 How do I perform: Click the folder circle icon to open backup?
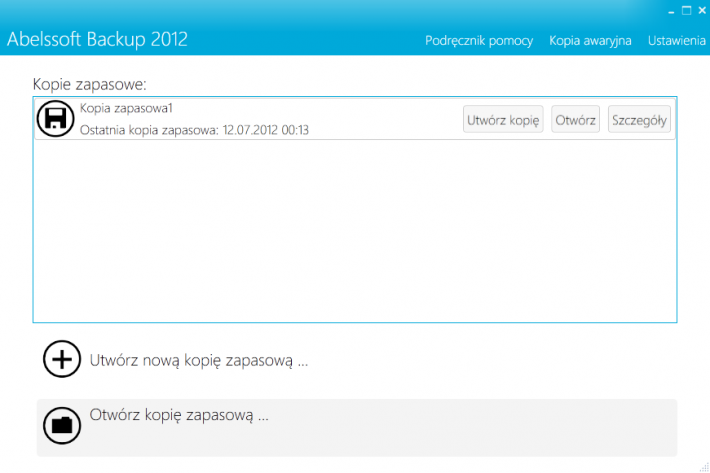[x=62, y=425]
